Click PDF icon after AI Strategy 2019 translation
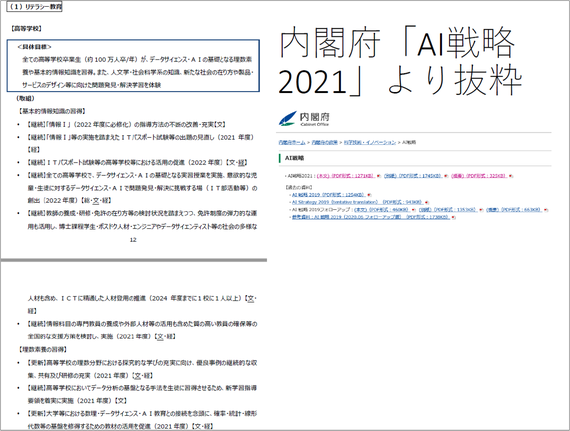The width and height of the screenshot is (570, 431). (x=427, y=202)
